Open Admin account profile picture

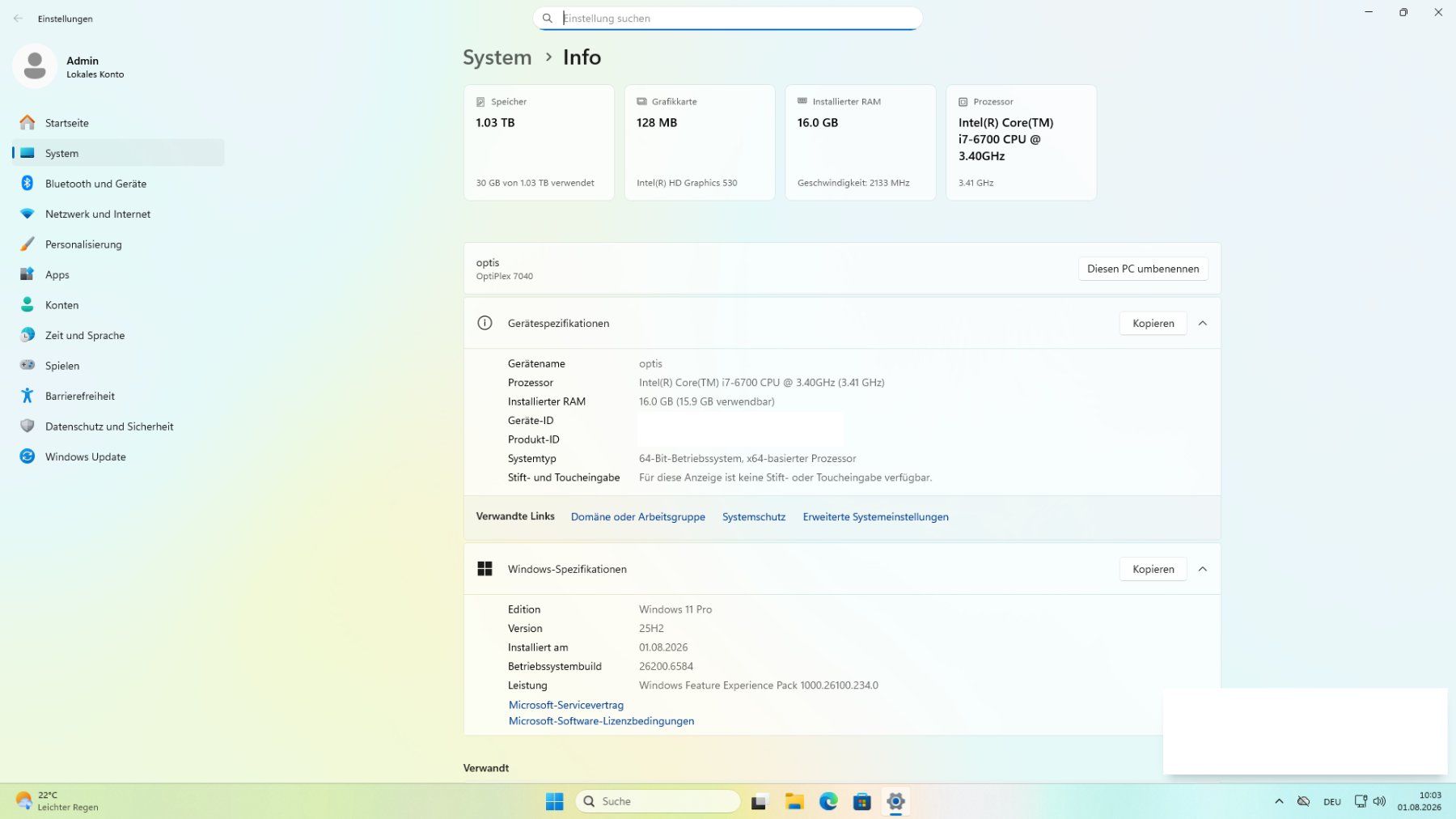[x=35, y=66]
